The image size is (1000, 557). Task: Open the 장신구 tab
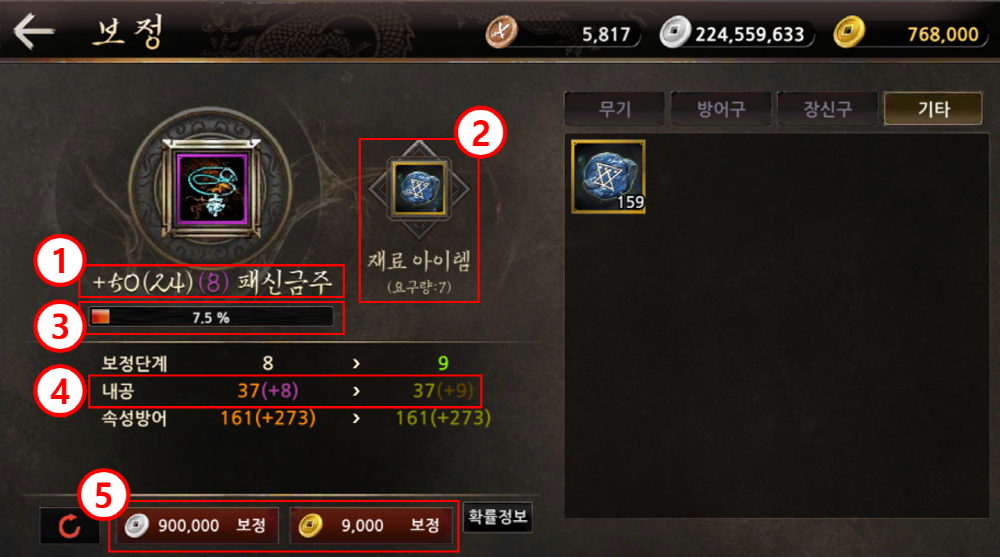point(827,109)
